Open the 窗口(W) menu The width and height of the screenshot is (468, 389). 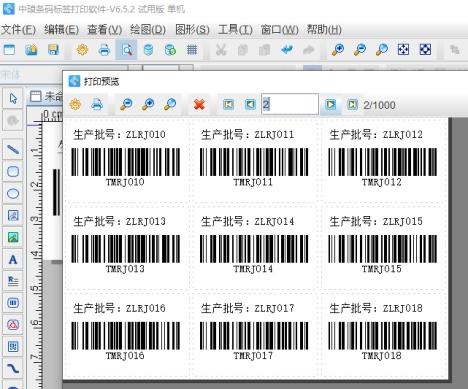click(x=279, y=30)
